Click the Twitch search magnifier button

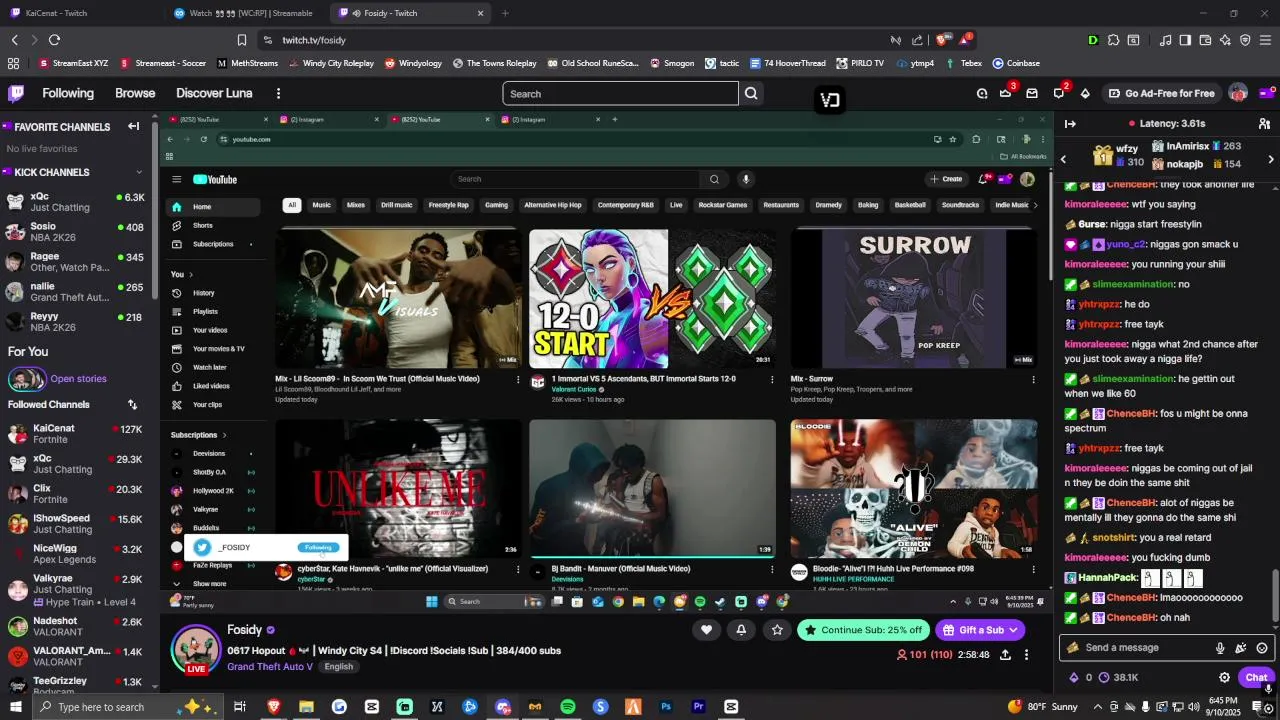coord(751,93)
